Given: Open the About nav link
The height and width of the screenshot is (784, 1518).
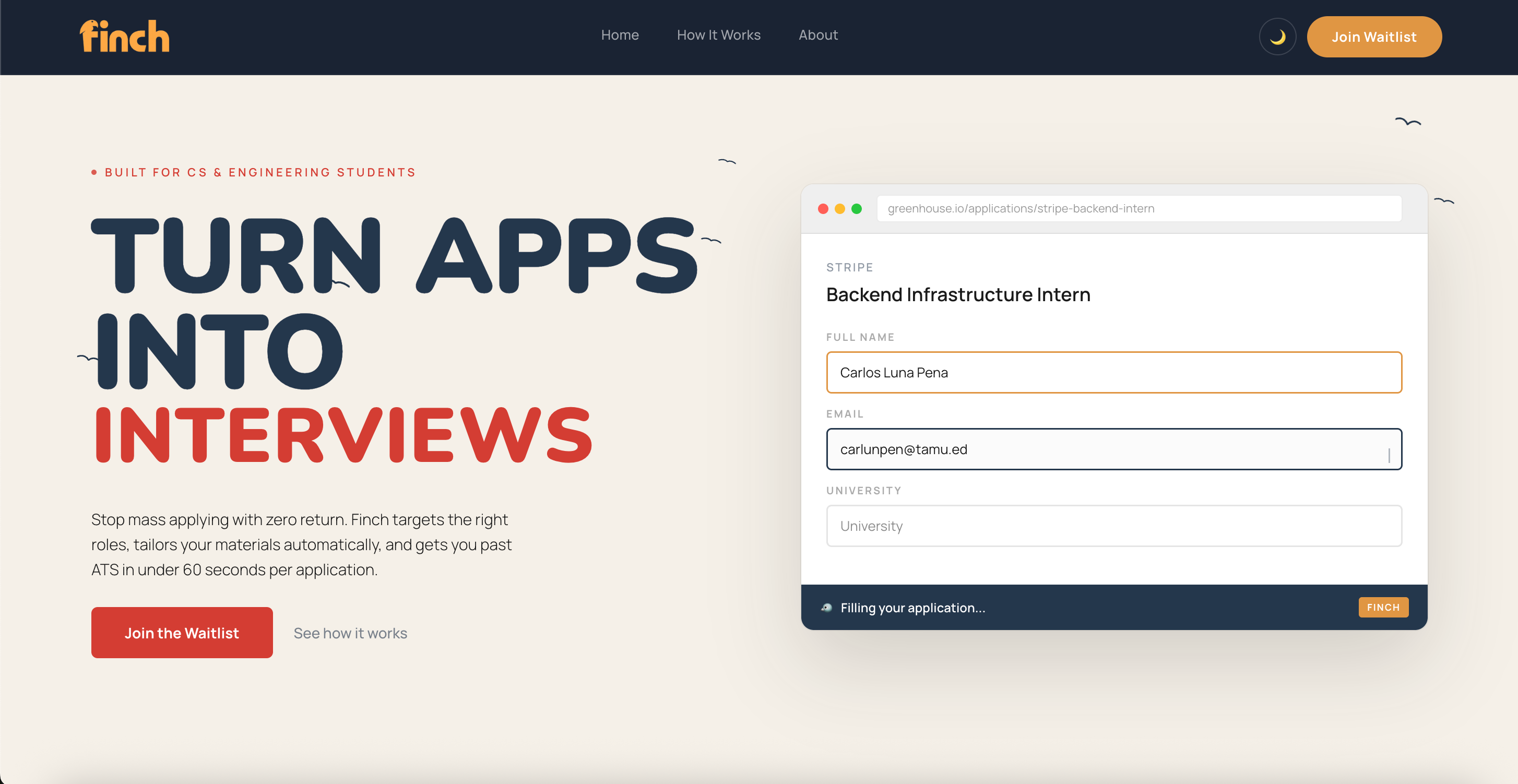Looking at the screenshot, I should pyautogui.click(x=818, y=35).
